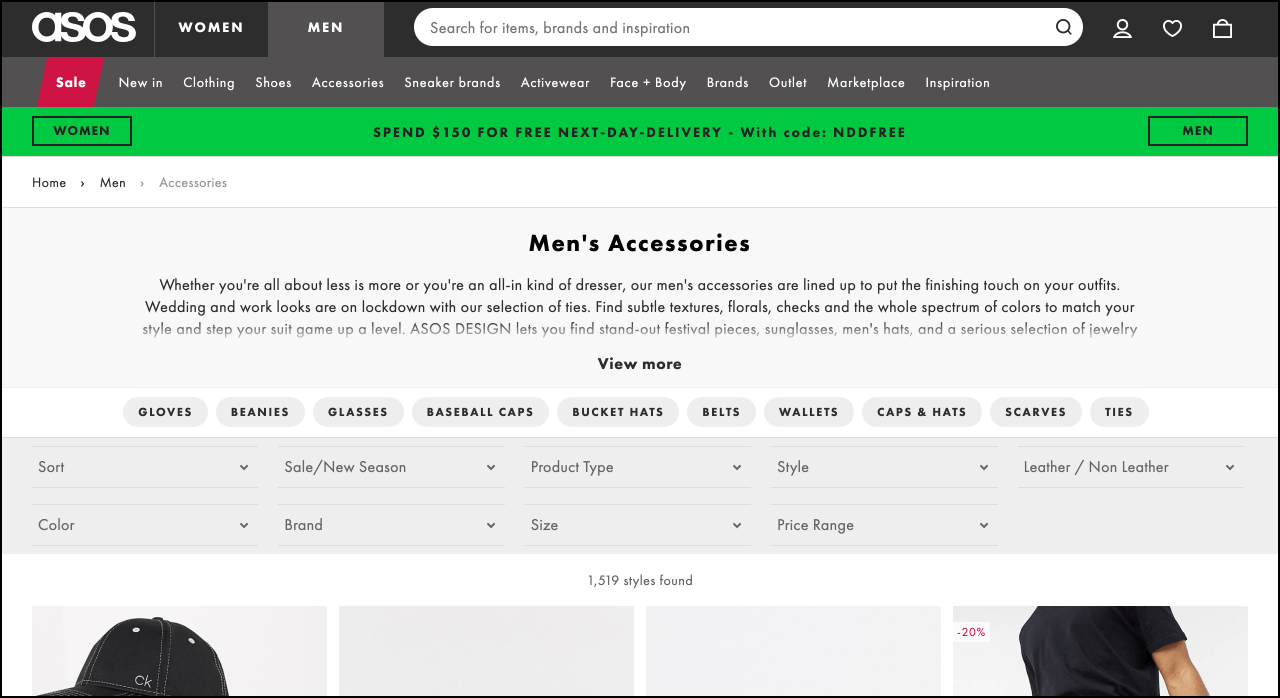The height and width of the screenshot is (698, 1280).
Task: Open the shopping bag icon
Action: pos(1222,28)
